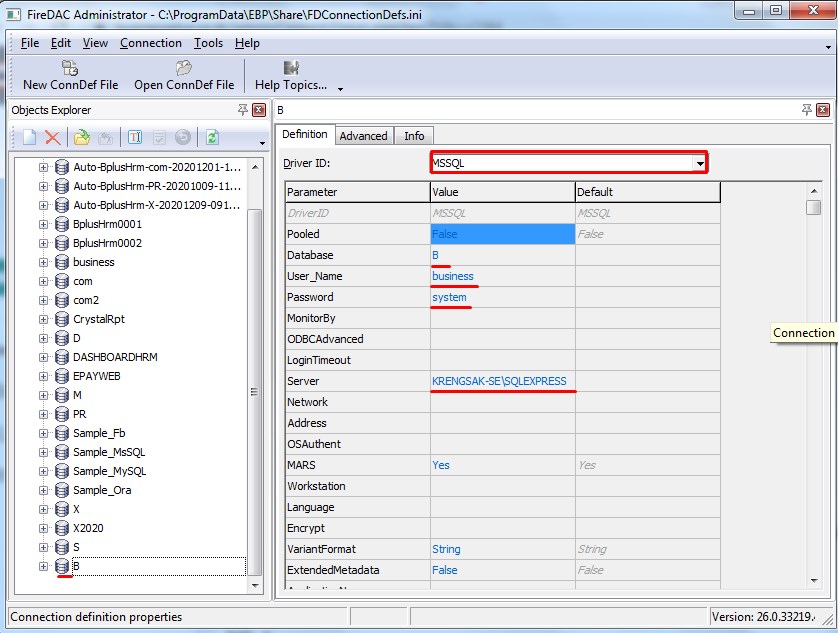
Task: Click Objects Explorer tree scroll-down arrow
Action: click(255, 585)
